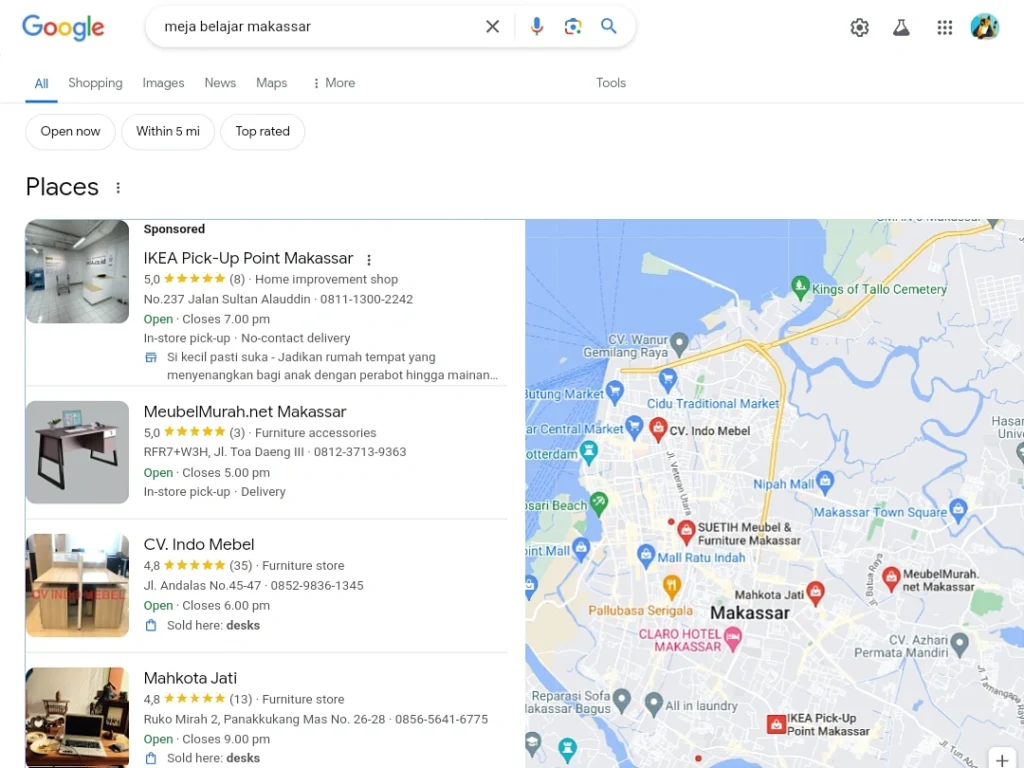Select the Makassar Town Square marker
This screenshot has width=1024, height=768.
[958, 510]
